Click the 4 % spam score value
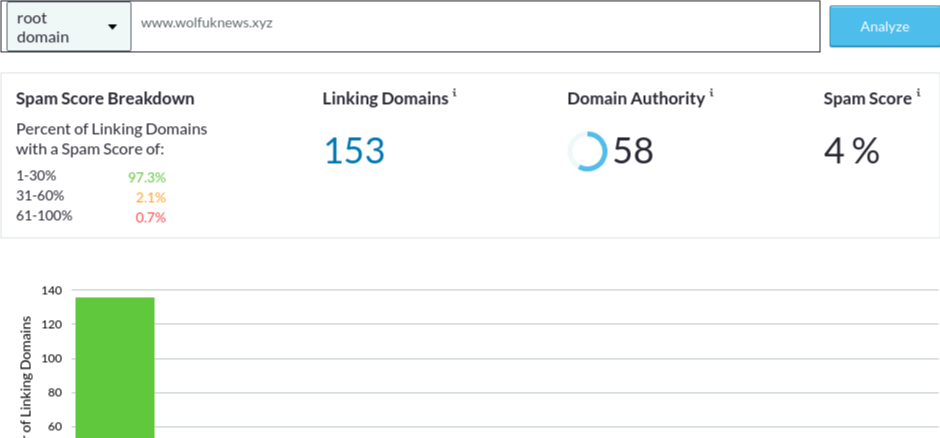The height and width of the screenshot is (438, 940). 851,151
